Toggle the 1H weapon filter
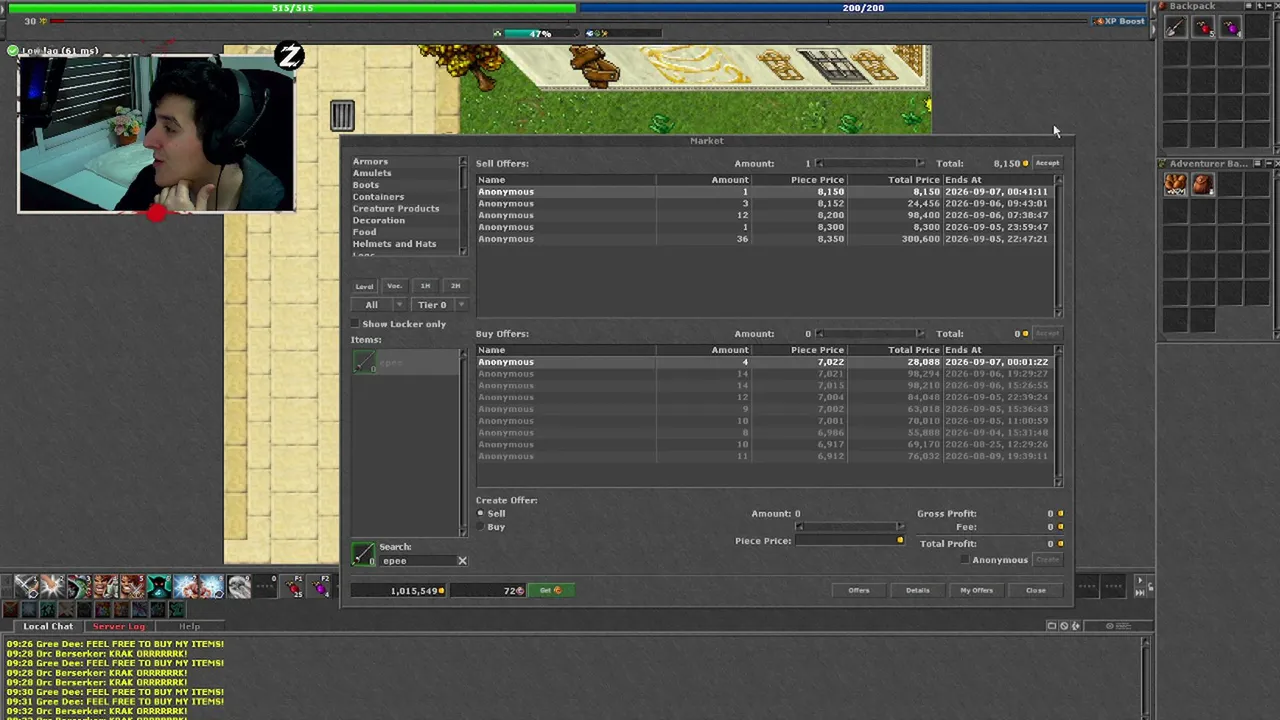The height and width of the screenshot is (720, 1280). [425, 286]
